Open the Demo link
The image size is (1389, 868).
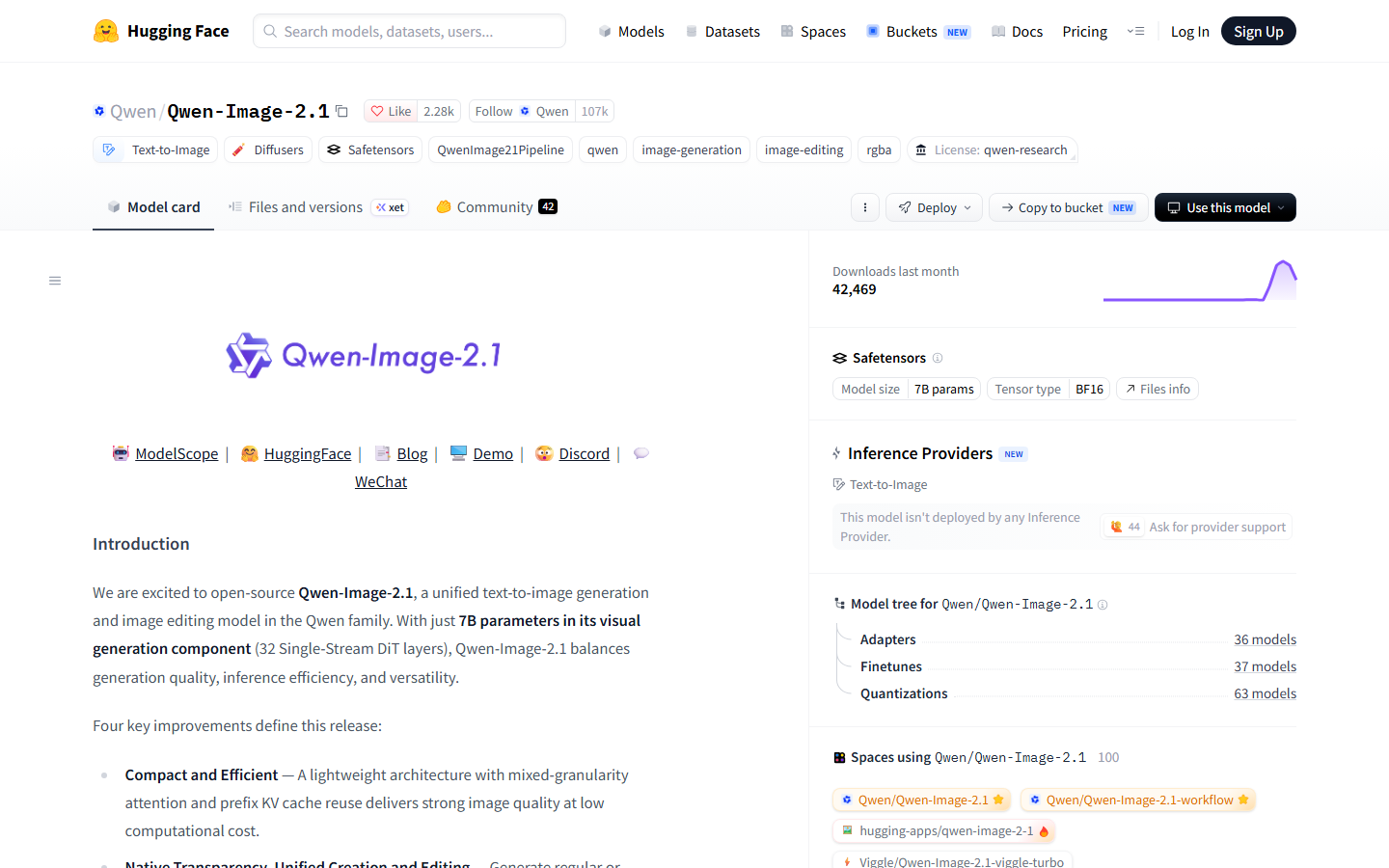coord(493,453)
